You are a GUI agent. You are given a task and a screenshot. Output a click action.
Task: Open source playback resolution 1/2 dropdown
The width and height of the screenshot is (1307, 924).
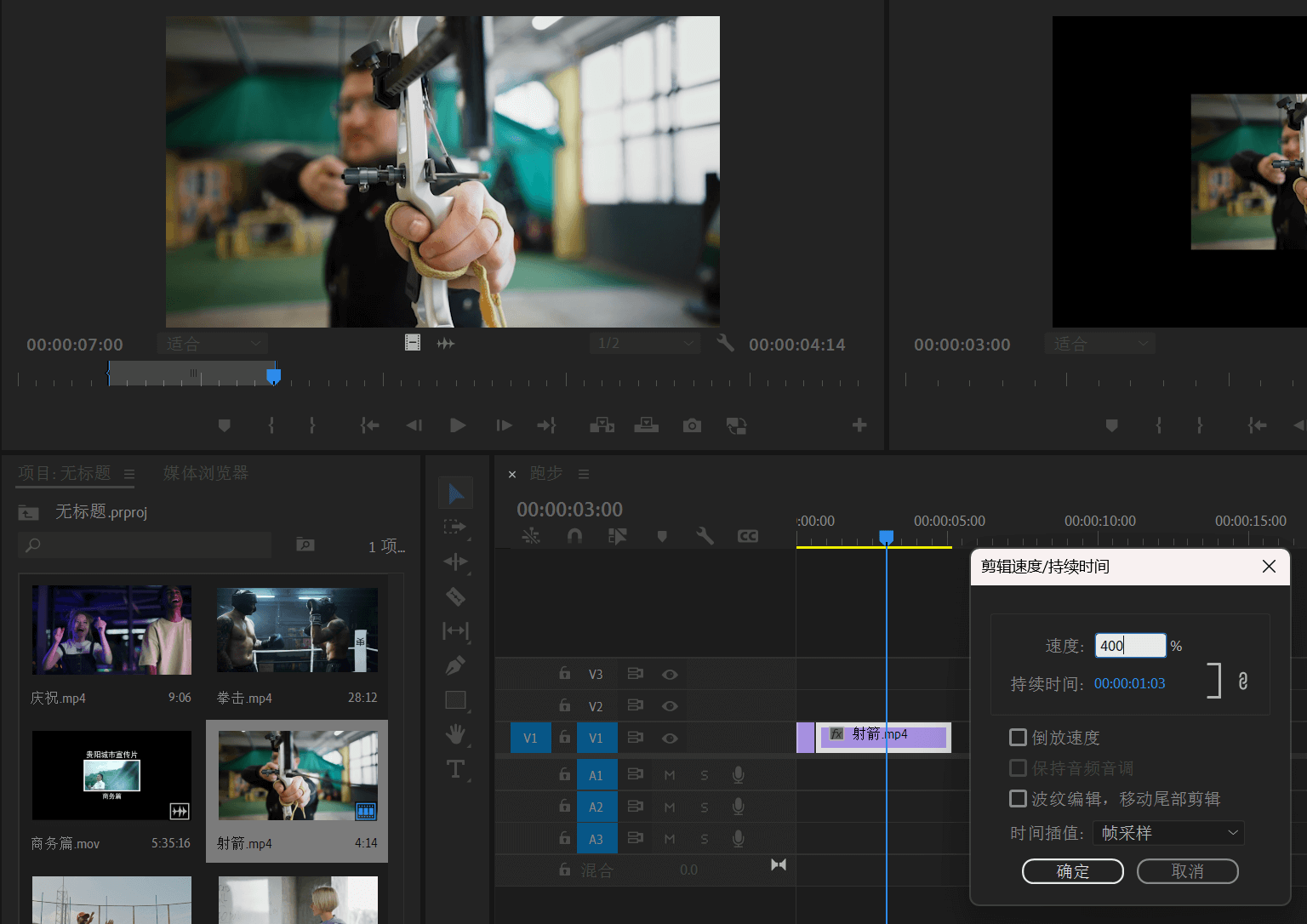[645, 344]
